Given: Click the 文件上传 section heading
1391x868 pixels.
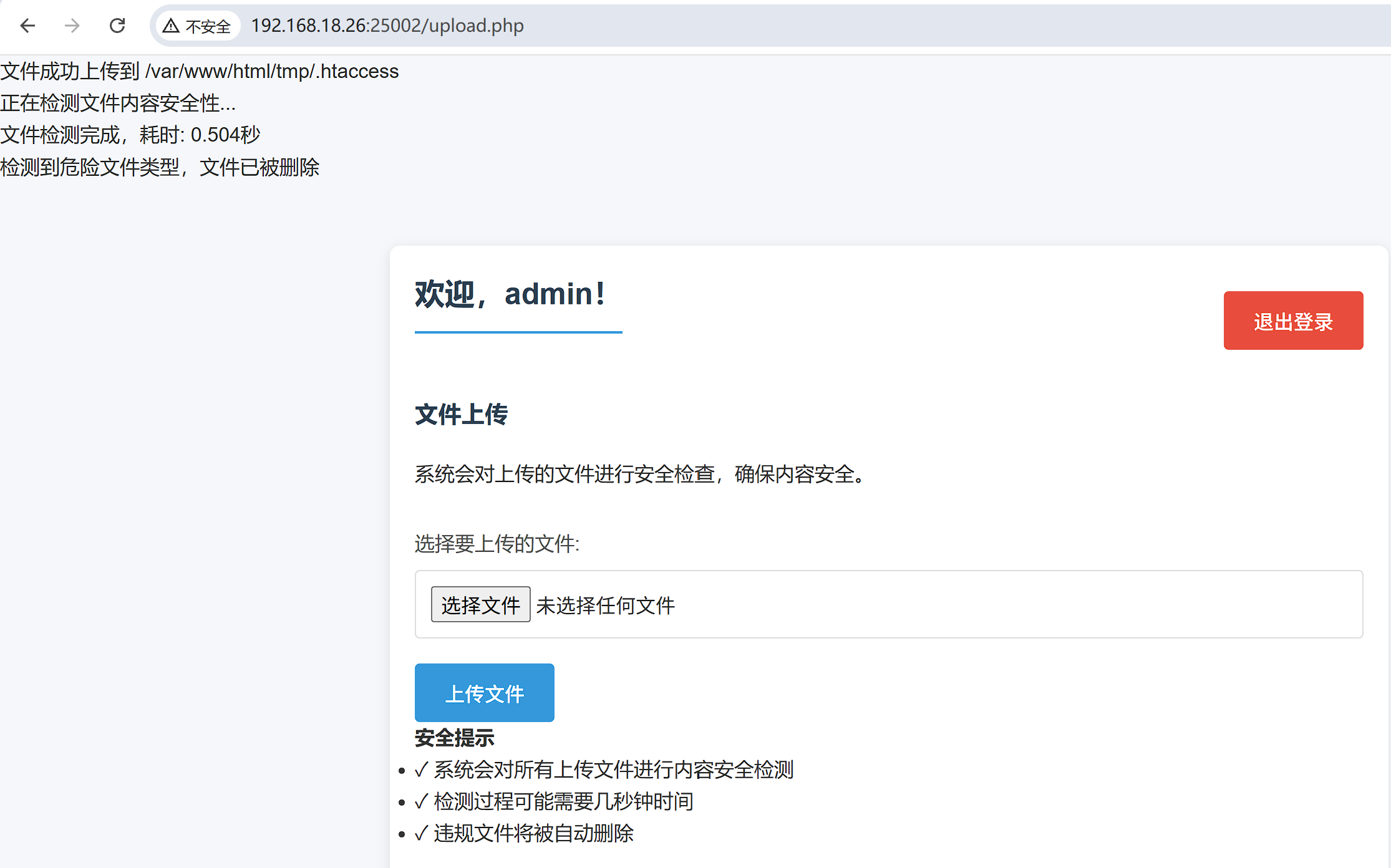Looking at the screenshot, I should tap(461, 414).
